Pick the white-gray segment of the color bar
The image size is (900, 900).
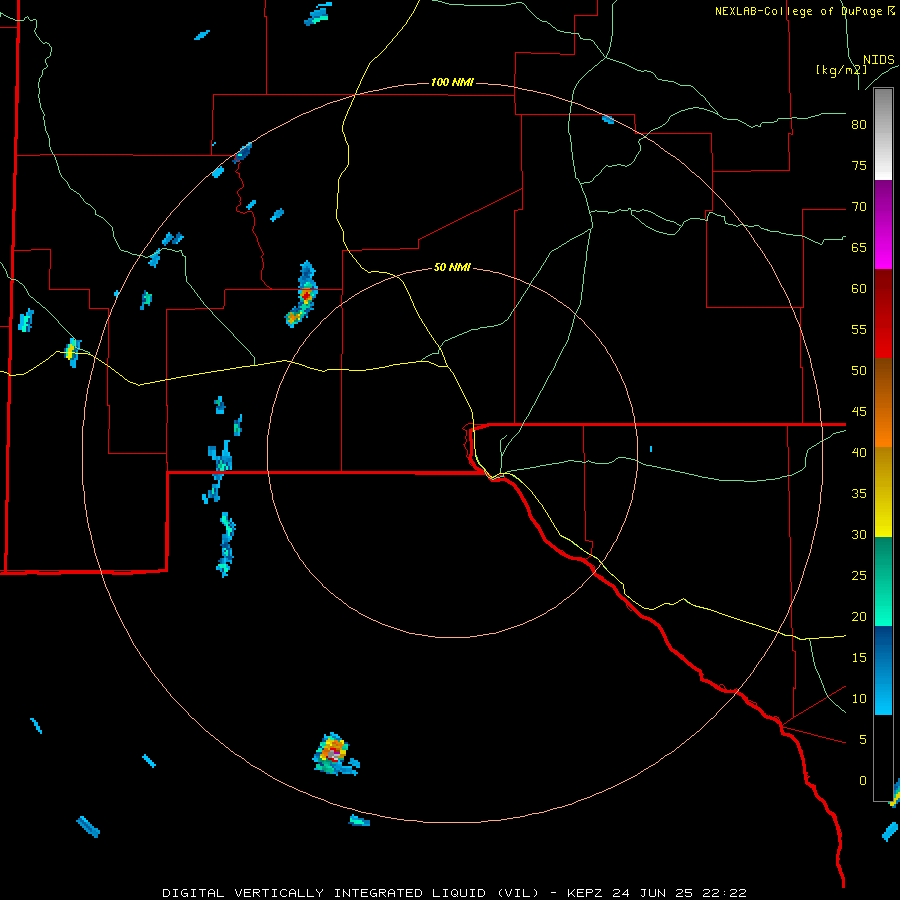tap(883, 134)
